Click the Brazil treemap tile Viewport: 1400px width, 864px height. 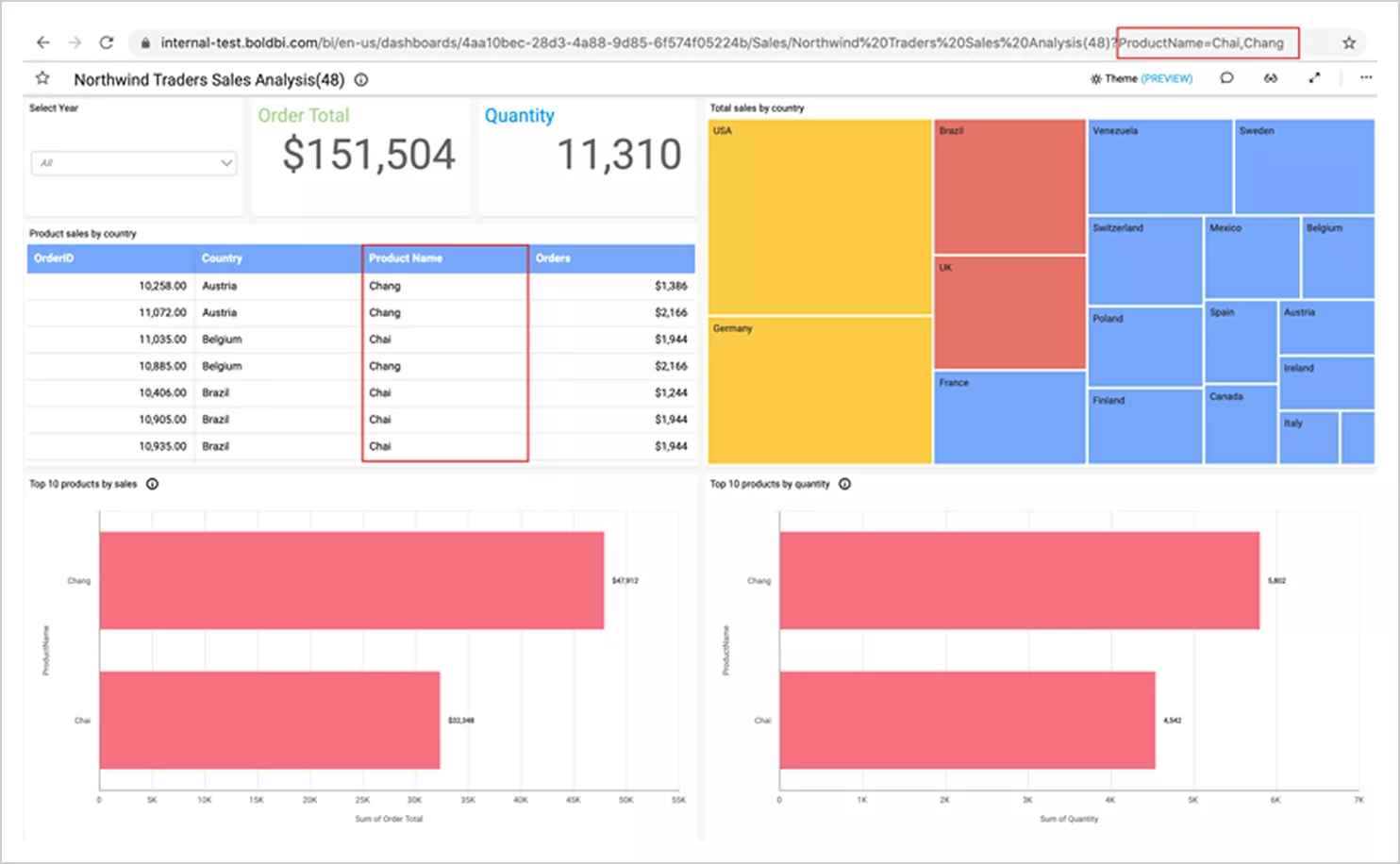click(x=1009, y=186)
